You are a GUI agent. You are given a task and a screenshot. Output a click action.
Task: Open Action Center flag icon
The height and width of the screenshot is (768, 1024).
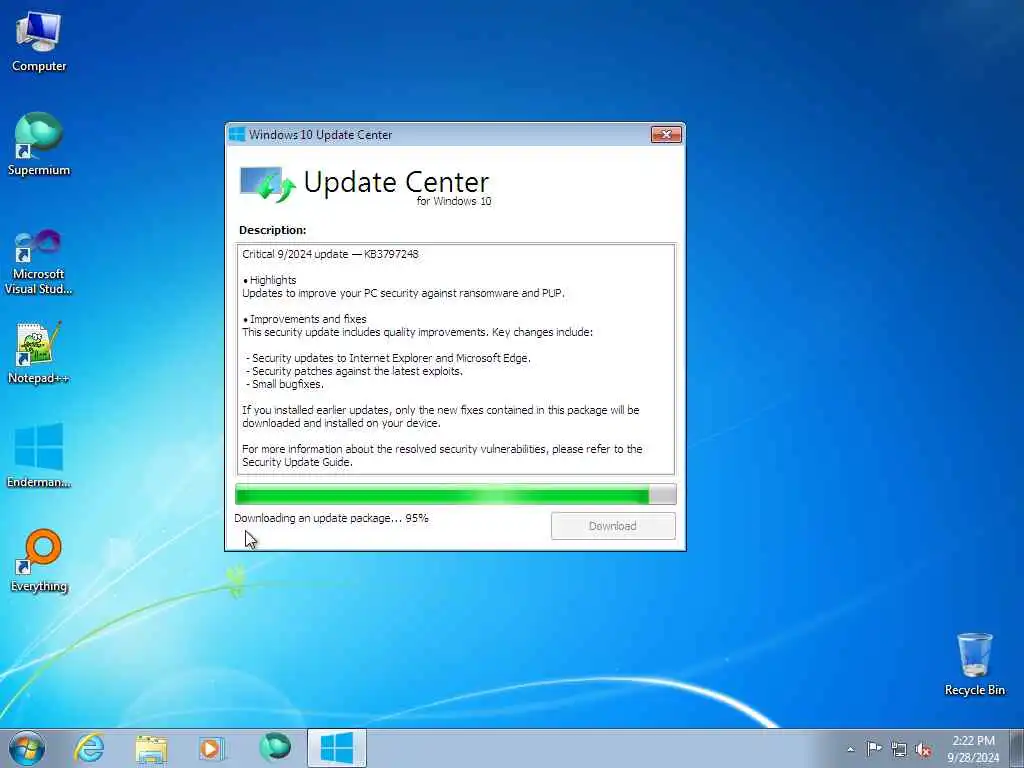(x=873, y=748)
